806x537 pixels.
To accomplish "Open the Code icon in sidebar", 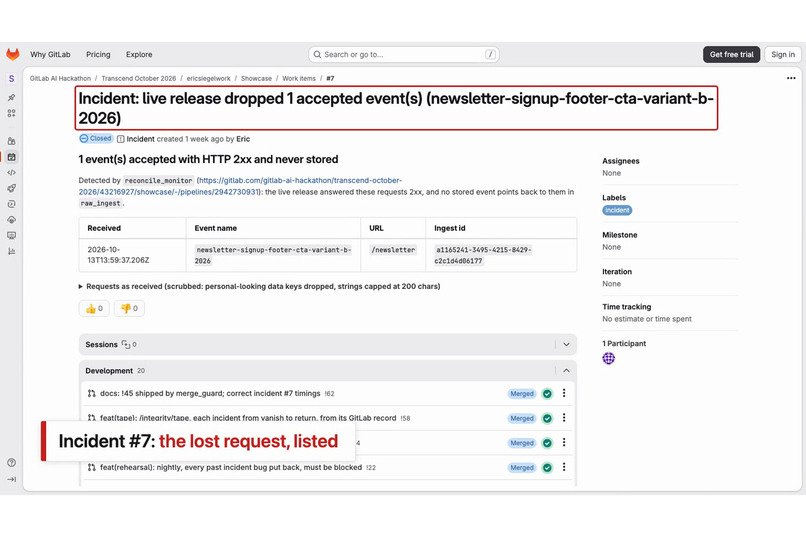I will pos(11,173).
